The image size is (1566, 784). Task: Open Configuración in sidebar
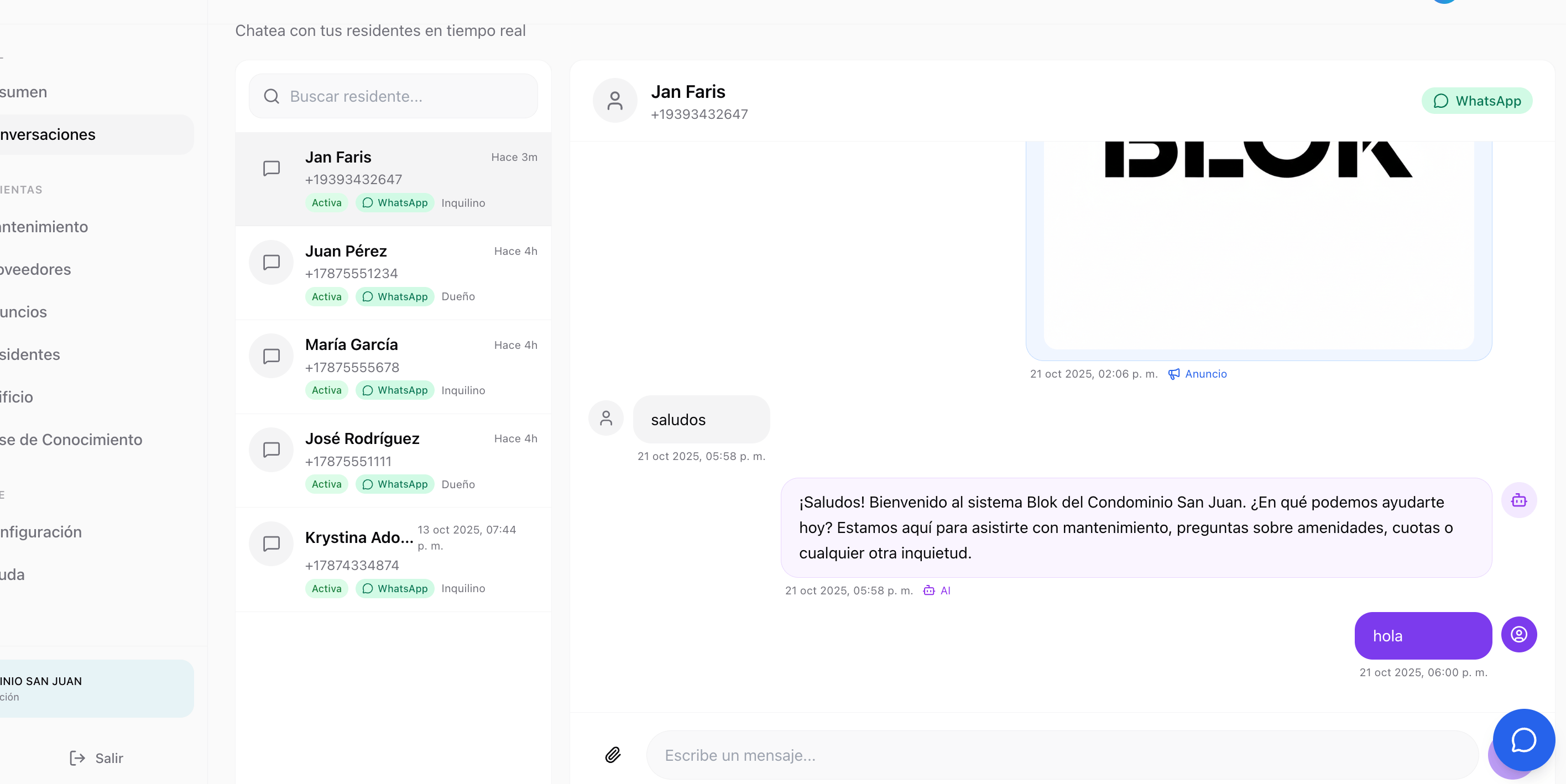coord(41,532)
